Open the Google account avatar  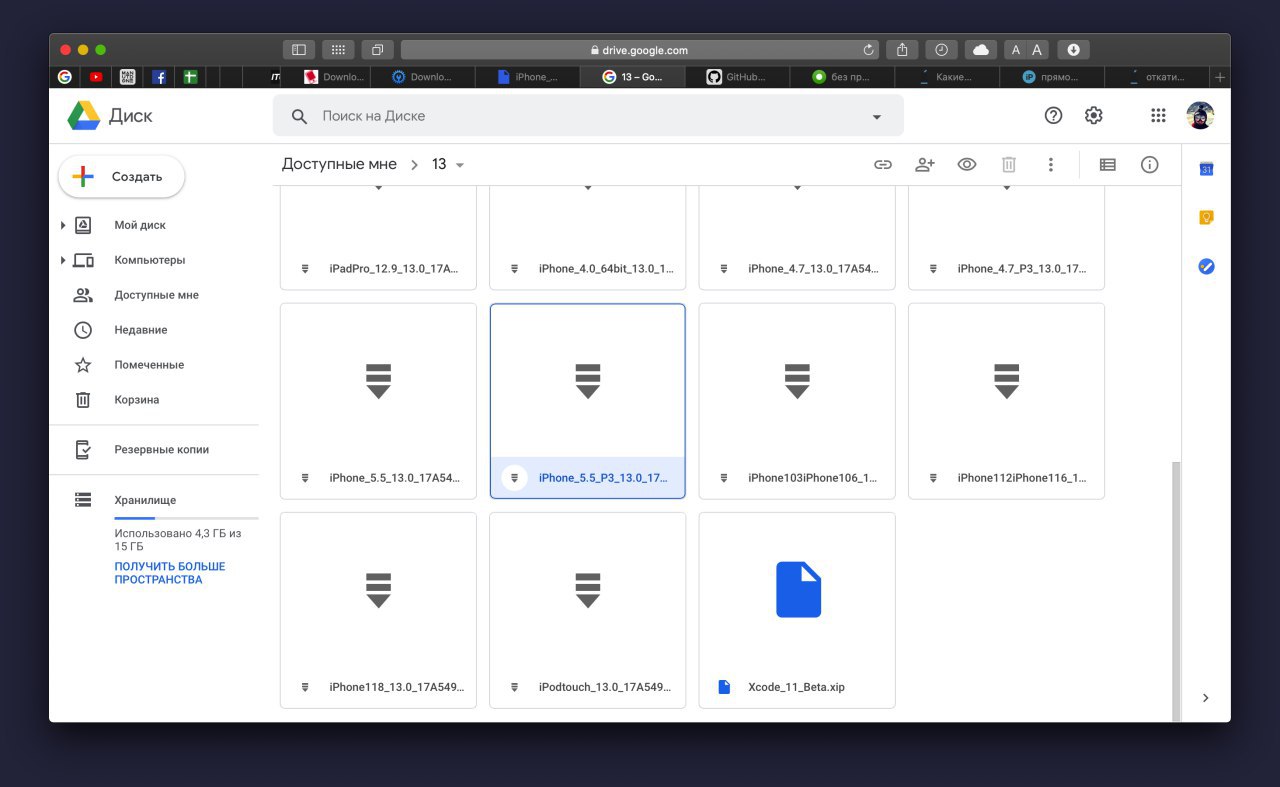pos(1200,115)
